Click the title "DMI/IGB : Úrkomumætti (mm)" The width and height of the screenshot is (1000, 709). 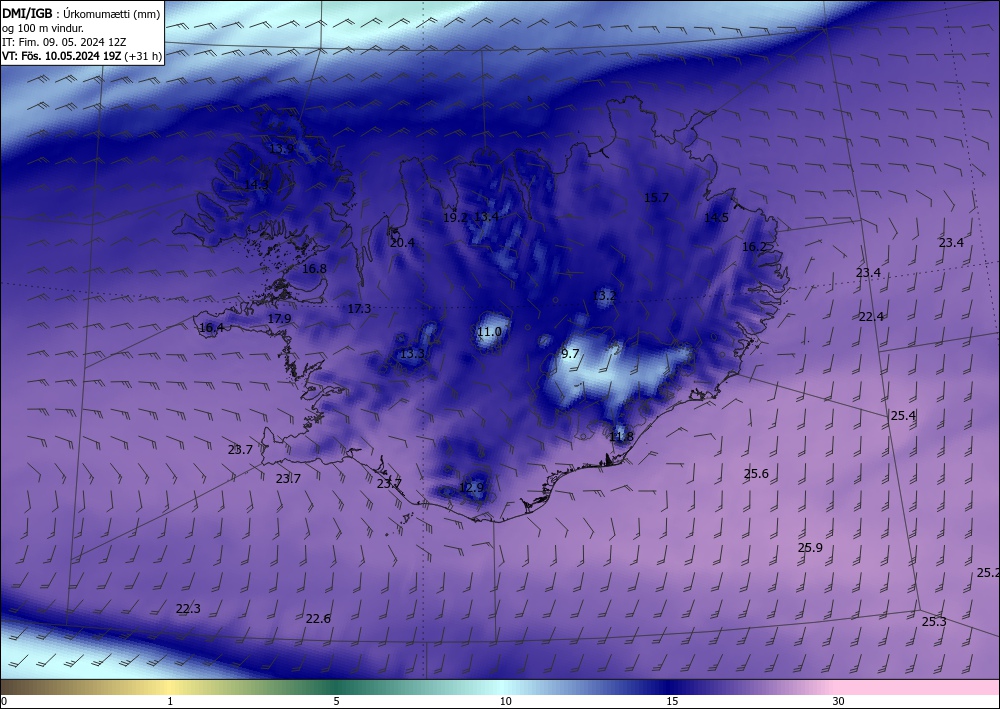[81, 14]
